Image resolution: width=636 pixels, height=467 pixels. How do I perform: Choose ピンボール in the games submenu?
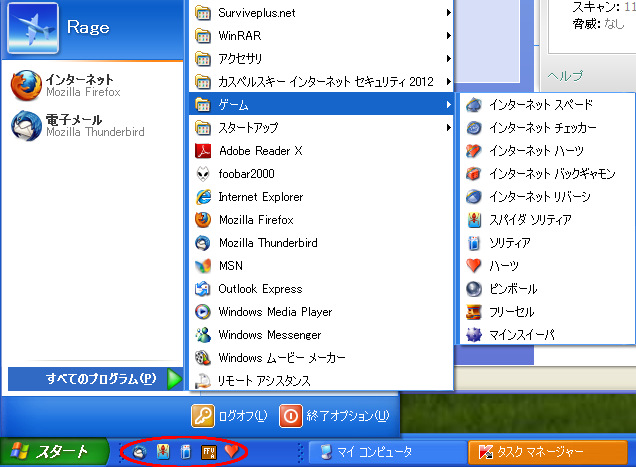[517, 288]
